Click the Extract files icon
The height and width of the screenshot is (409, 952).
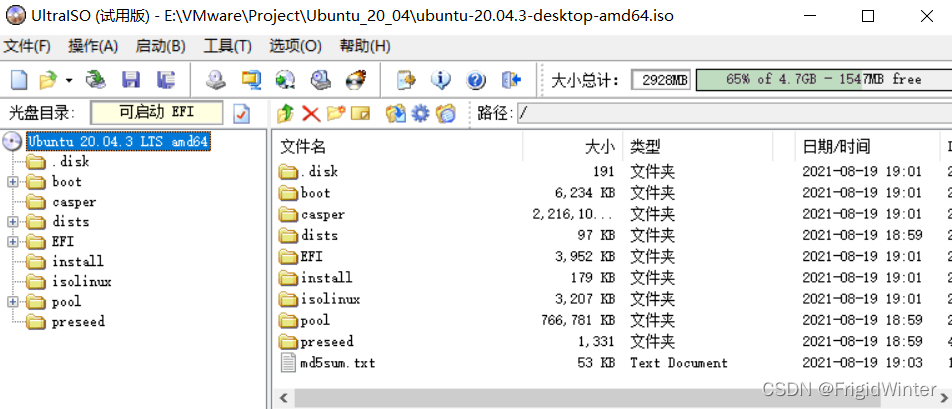pyautogui.click(x=395, y=113)
